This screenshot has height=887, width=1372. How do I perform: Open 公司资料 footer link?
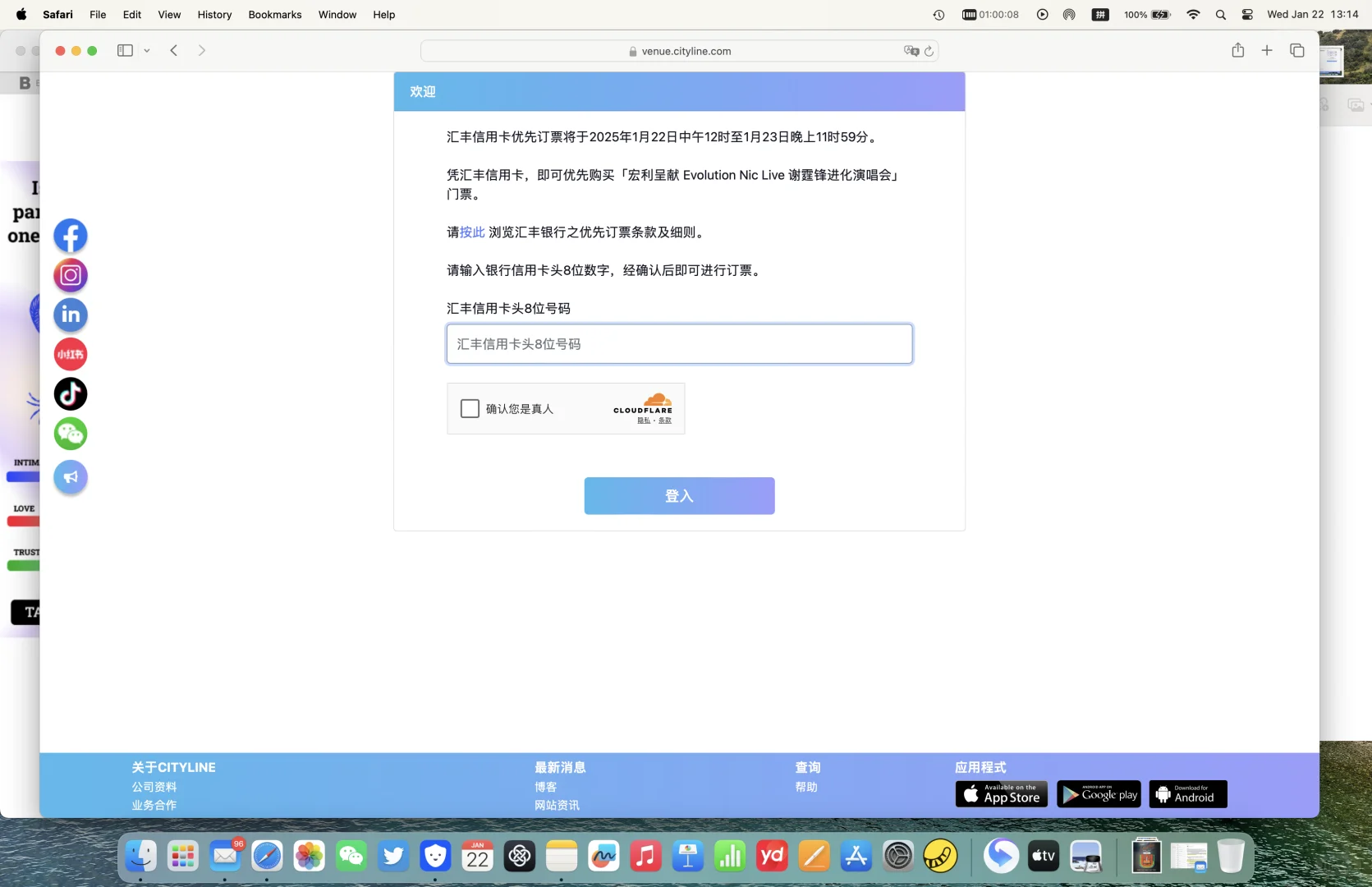coord(154,787)
